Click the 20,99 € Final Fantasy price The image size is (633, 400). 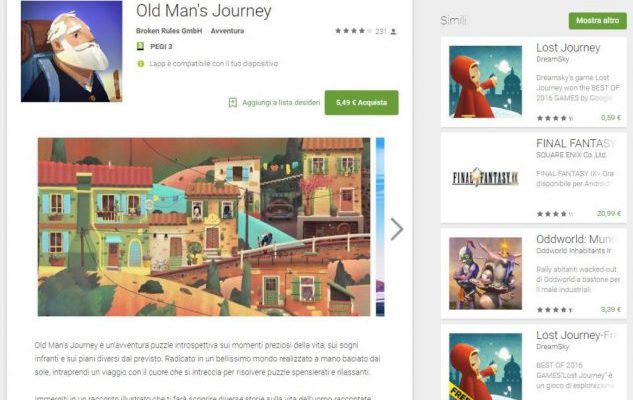(x=609, y=213)
